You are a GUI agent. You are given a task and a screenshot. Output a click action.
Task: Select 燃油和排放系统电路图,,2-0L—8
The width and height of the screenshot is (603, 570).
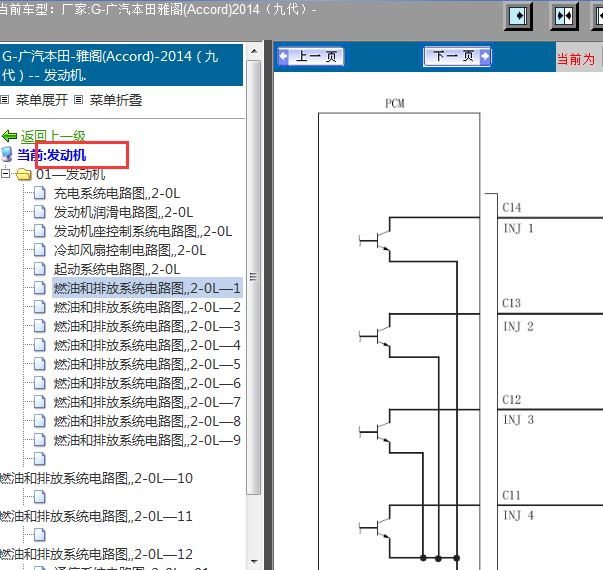[147, 421]
